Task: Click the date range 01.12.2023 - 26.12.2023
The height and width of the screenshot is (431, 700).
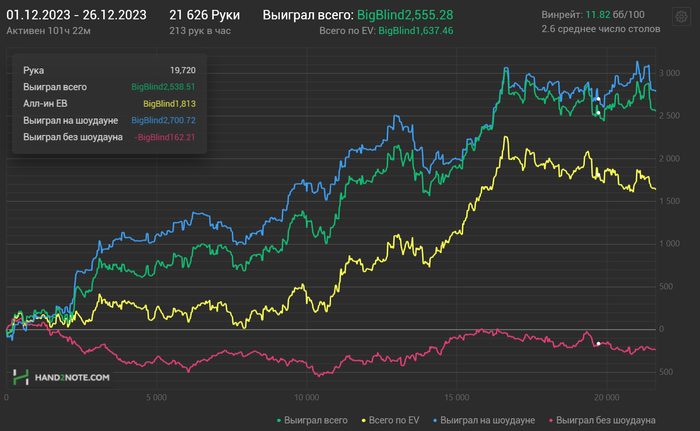Action: [x=76, y=15]
